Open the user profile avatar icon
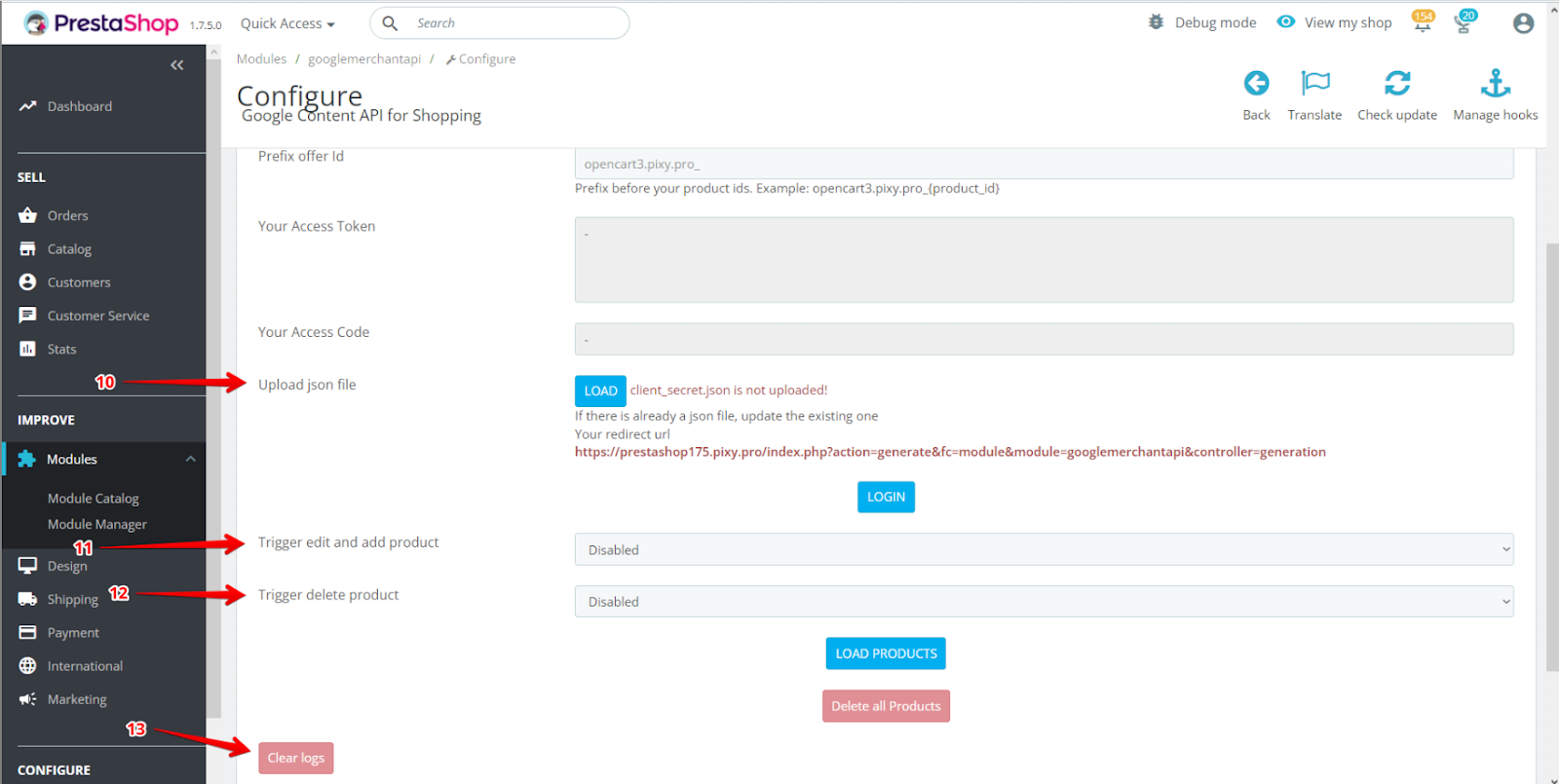The height and width of the screenshot is (784, 1559). (x=1523, y=23)
